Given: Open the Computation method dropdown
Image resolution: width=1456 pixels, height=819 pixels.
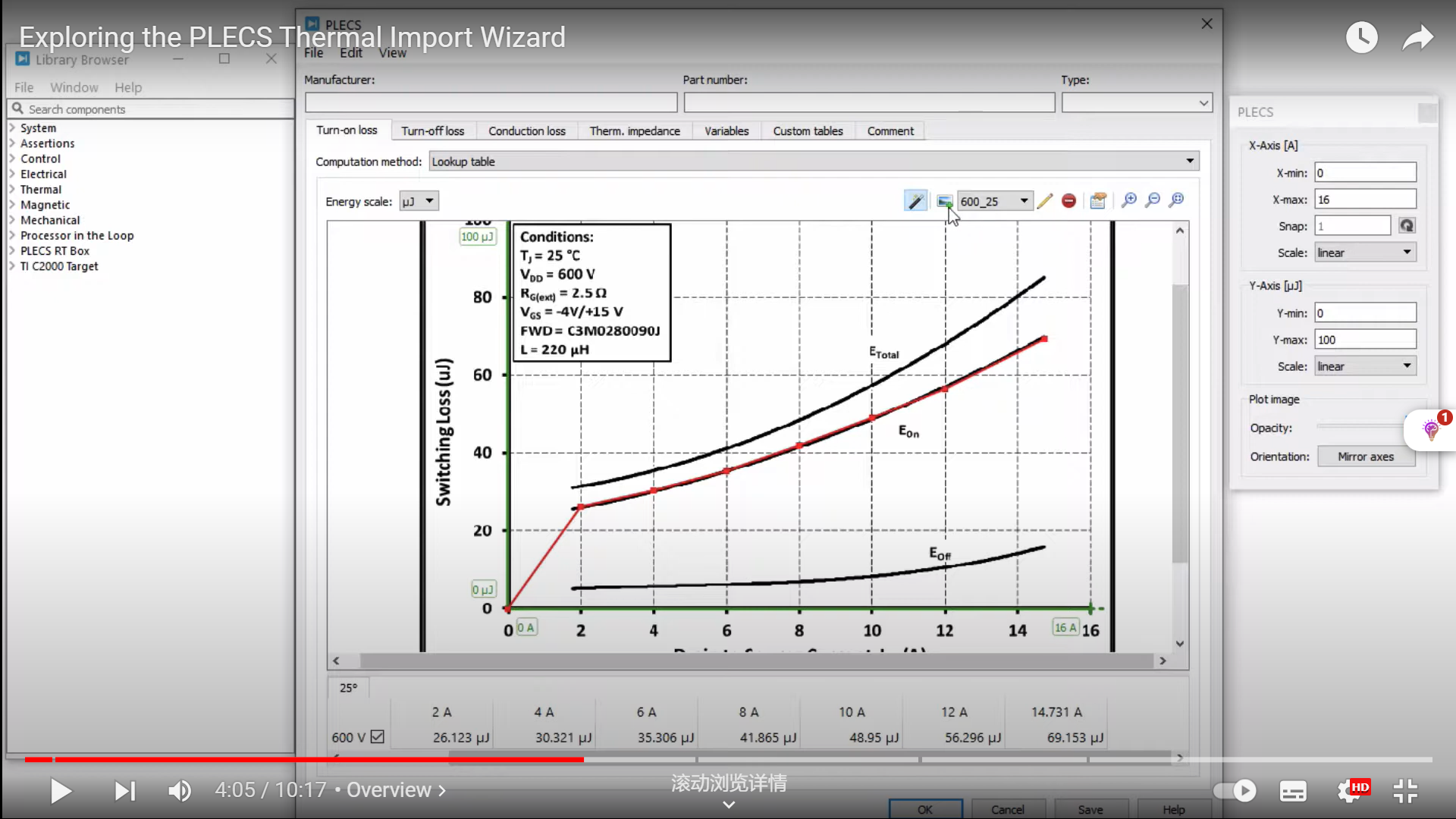Looking at the screenshot, I should coord(814,162).
